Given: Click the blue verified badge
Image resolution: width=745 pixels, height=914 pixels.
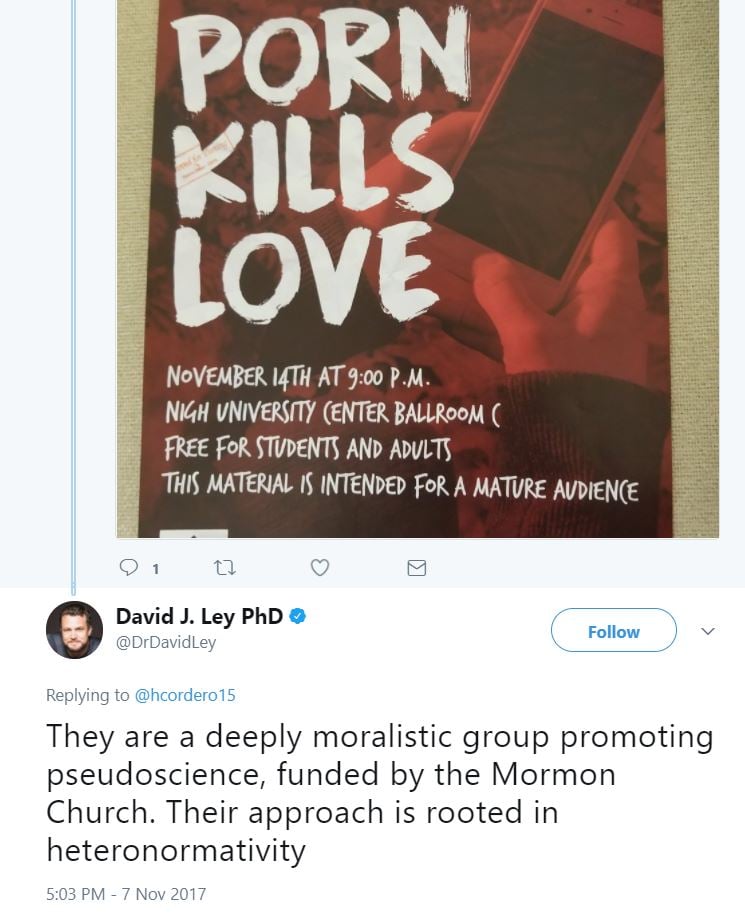Looking at the screenshot, I should tap(297, 618).
